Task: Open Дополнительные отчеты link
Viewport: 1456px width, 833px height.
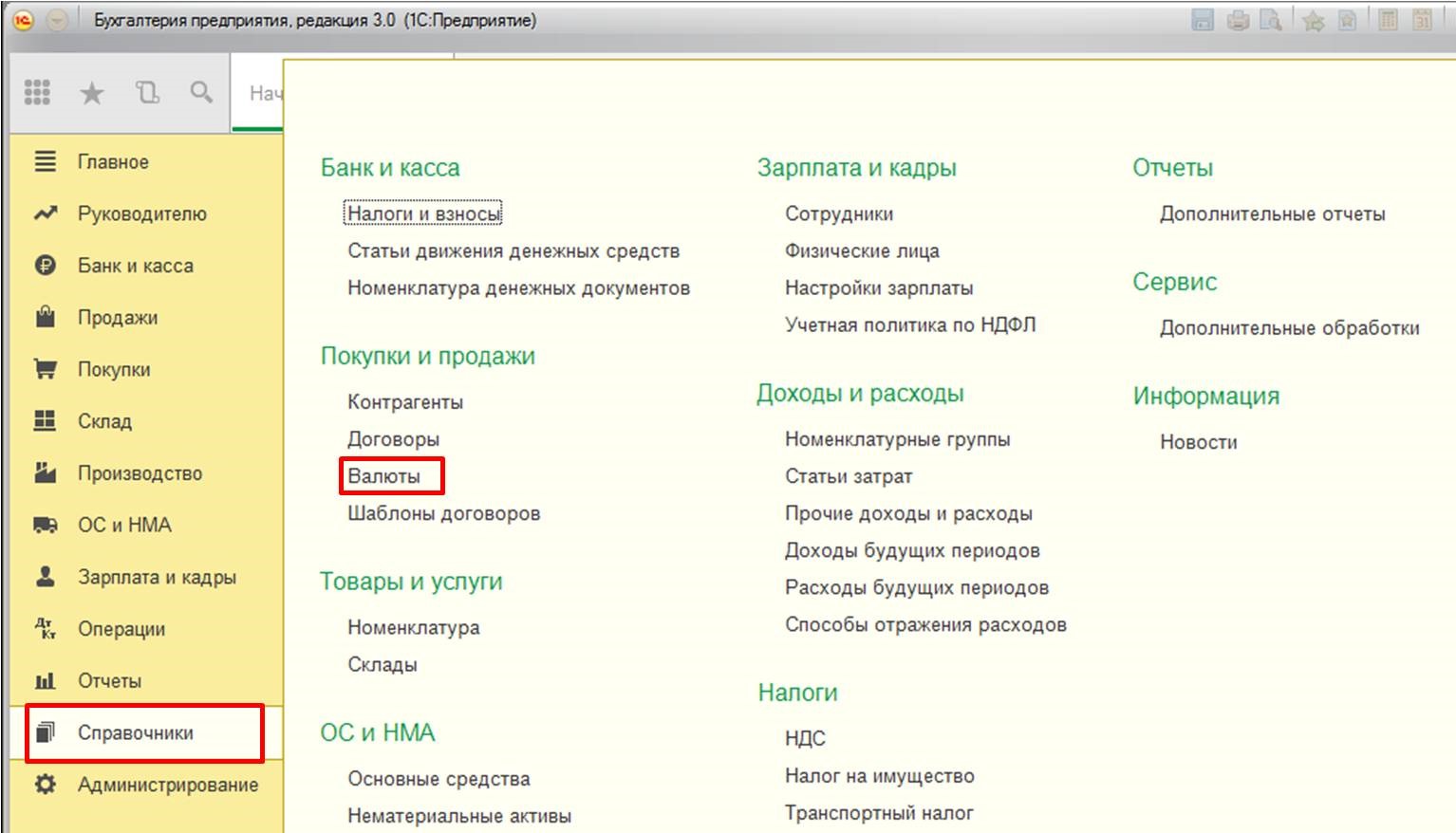Action: (x=1272, y=213)
